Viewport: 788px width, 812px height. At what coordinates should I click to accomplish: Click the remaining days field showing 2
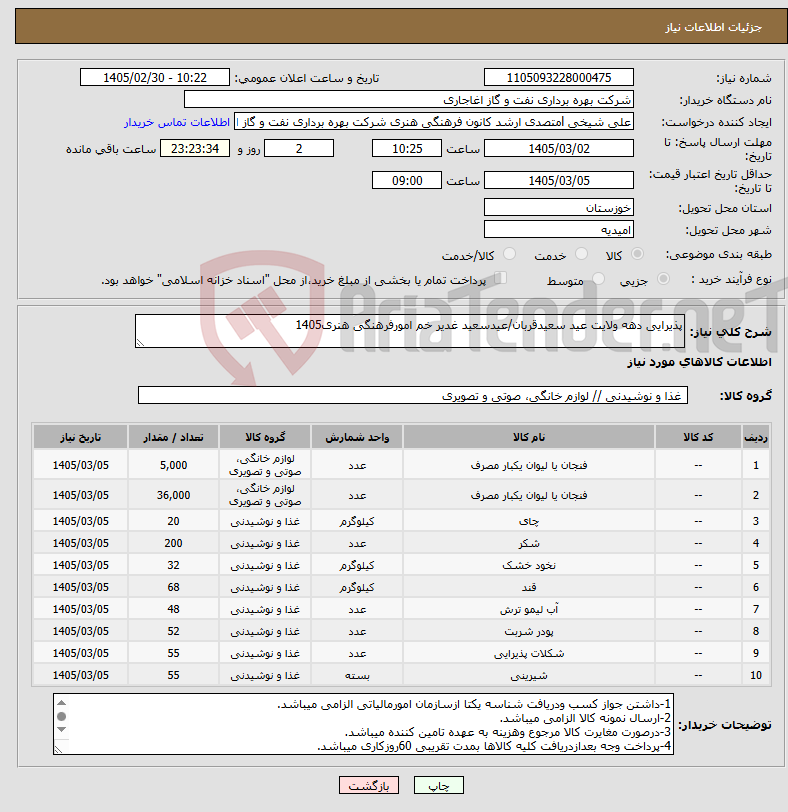point(299,149)
